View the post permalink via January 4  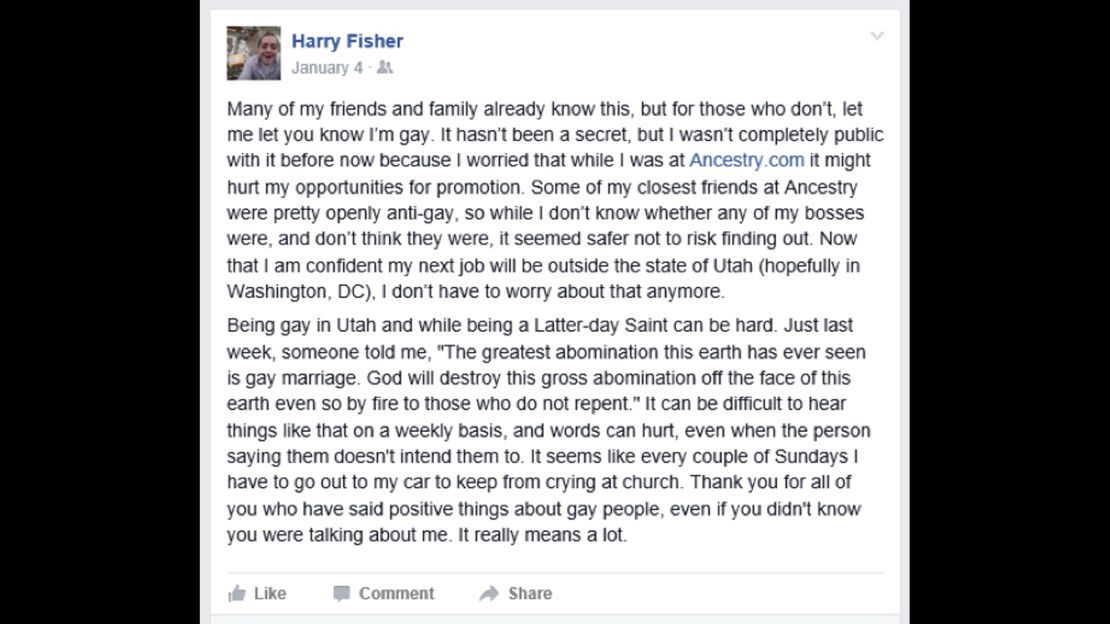(325, 68)
